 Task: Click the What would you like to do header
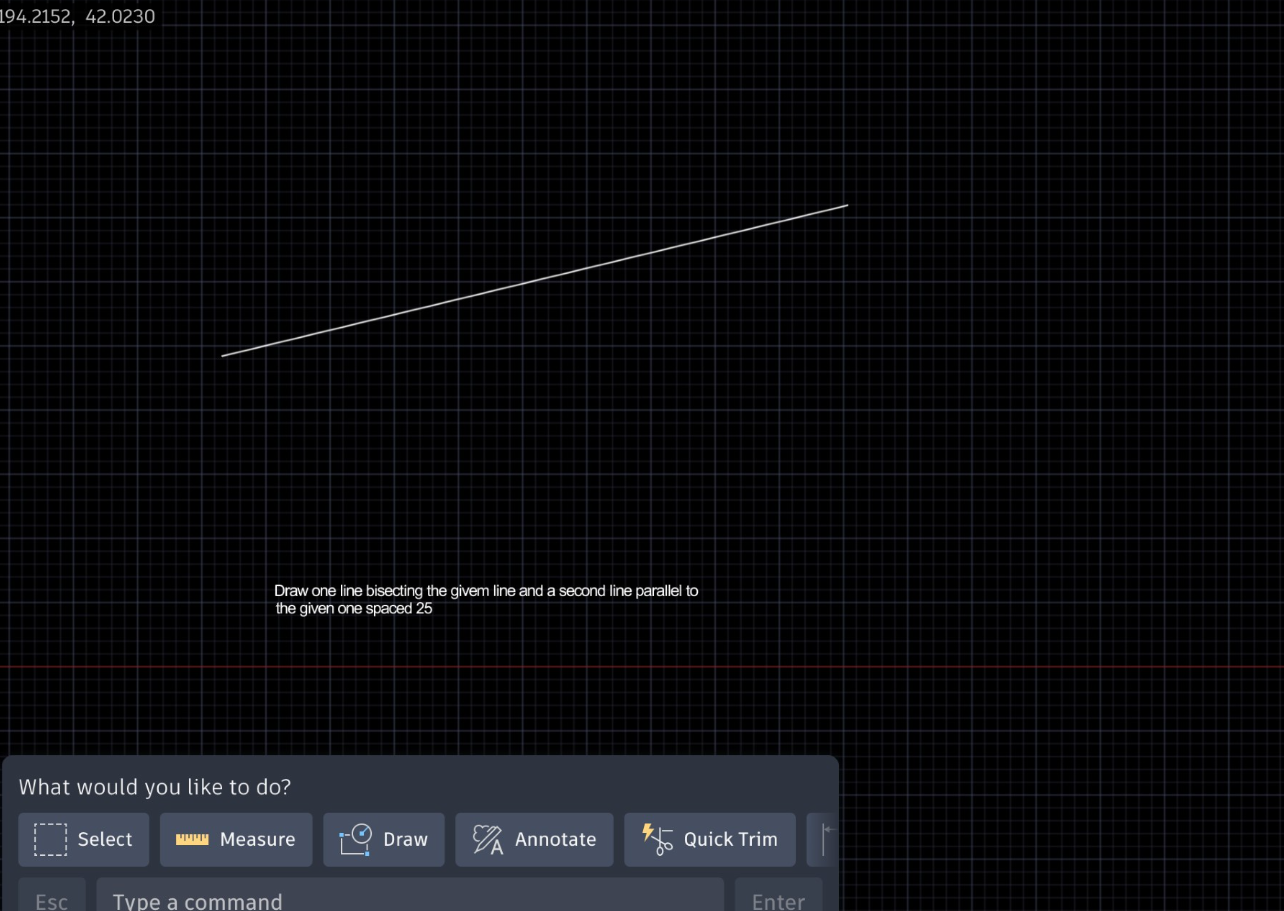coord(154,787)
